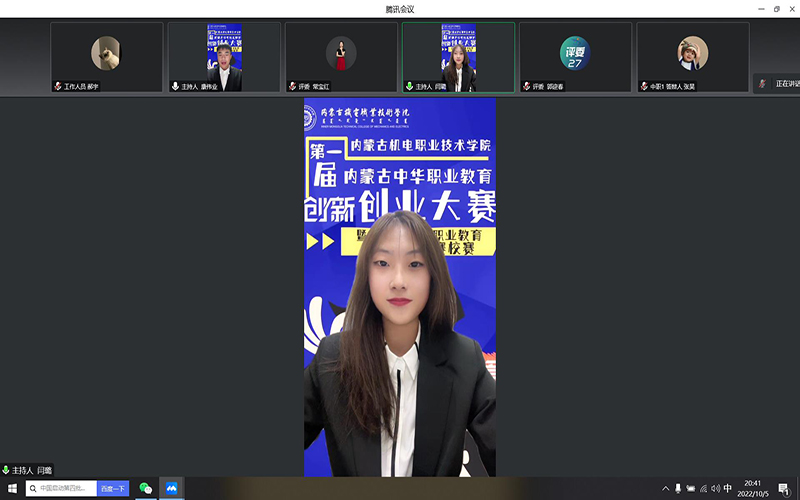
Task: Click the battery icon in system tray
Action: pos(690,488)
